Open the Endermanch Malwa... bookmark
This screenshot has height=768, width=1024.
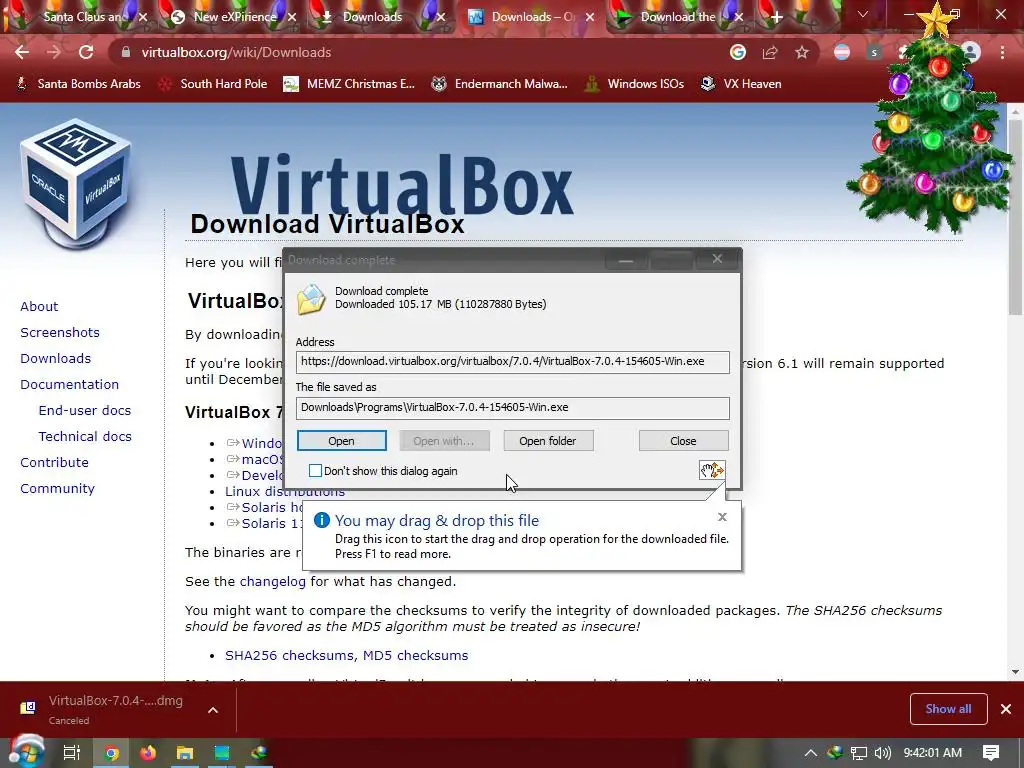500,84
